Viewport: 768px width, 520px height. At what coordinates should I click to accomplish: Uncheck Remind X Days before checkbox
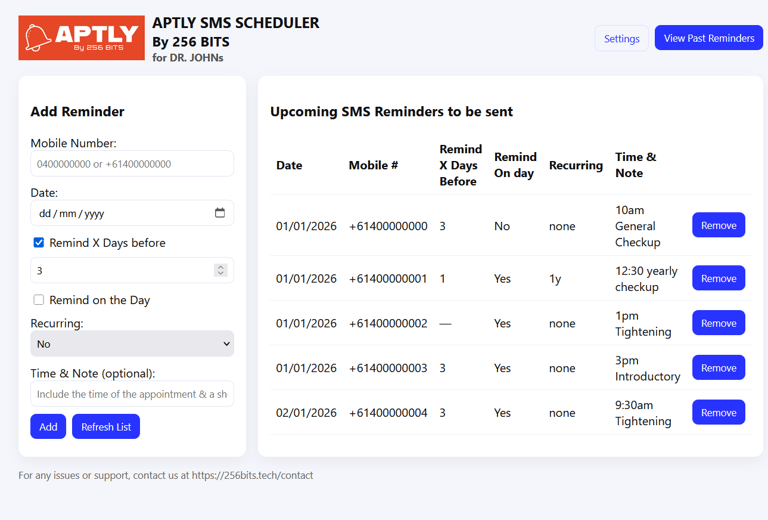pos(39,243)
